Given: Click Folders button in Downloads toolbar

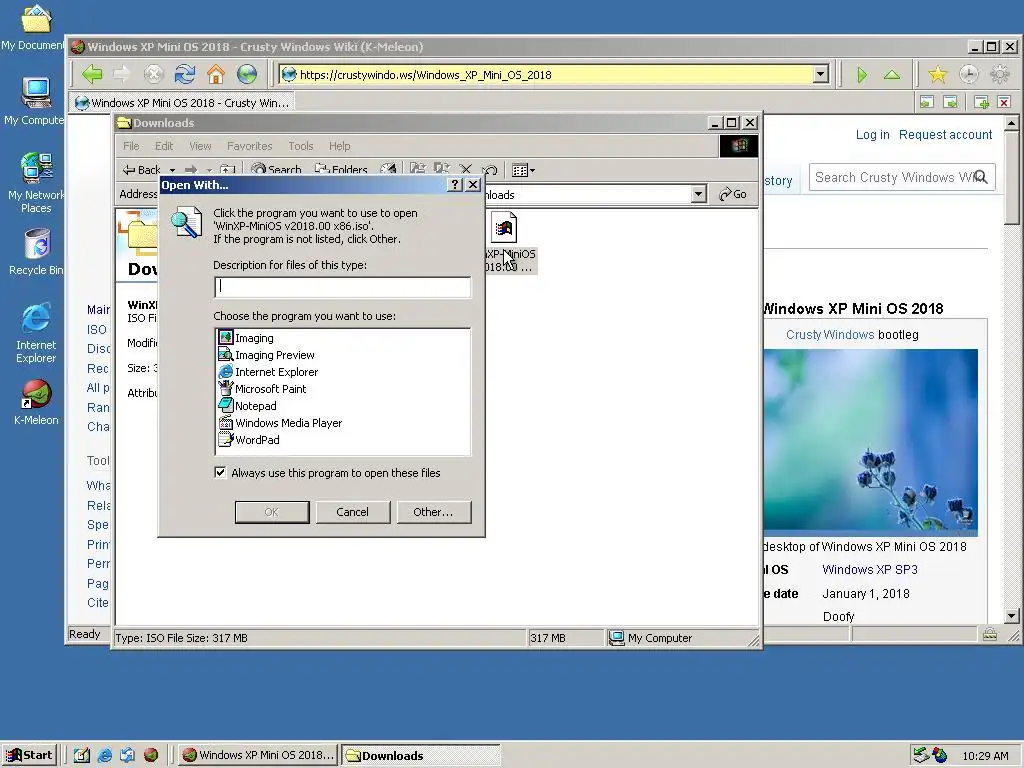Looking at the screenshot, I should pos(341,170).
